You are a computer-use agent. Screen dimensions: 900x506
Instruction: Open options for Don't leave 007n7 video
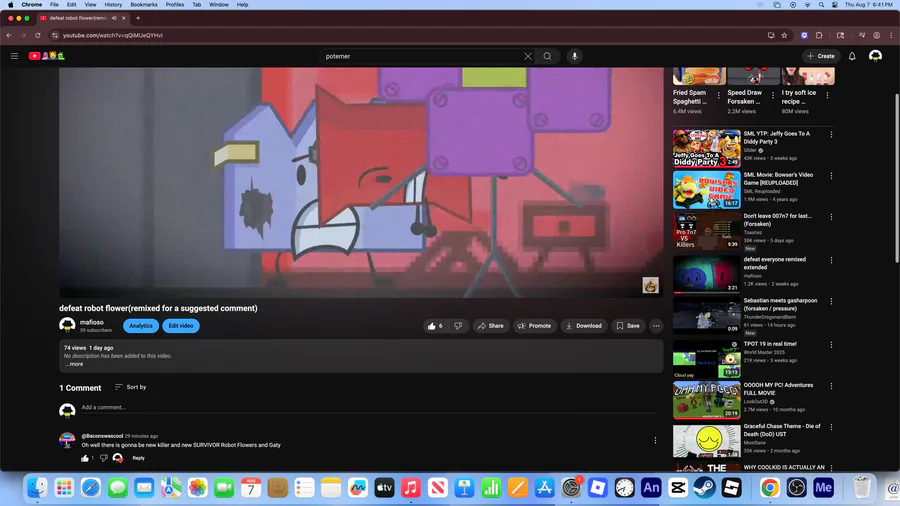click(831, 217)
